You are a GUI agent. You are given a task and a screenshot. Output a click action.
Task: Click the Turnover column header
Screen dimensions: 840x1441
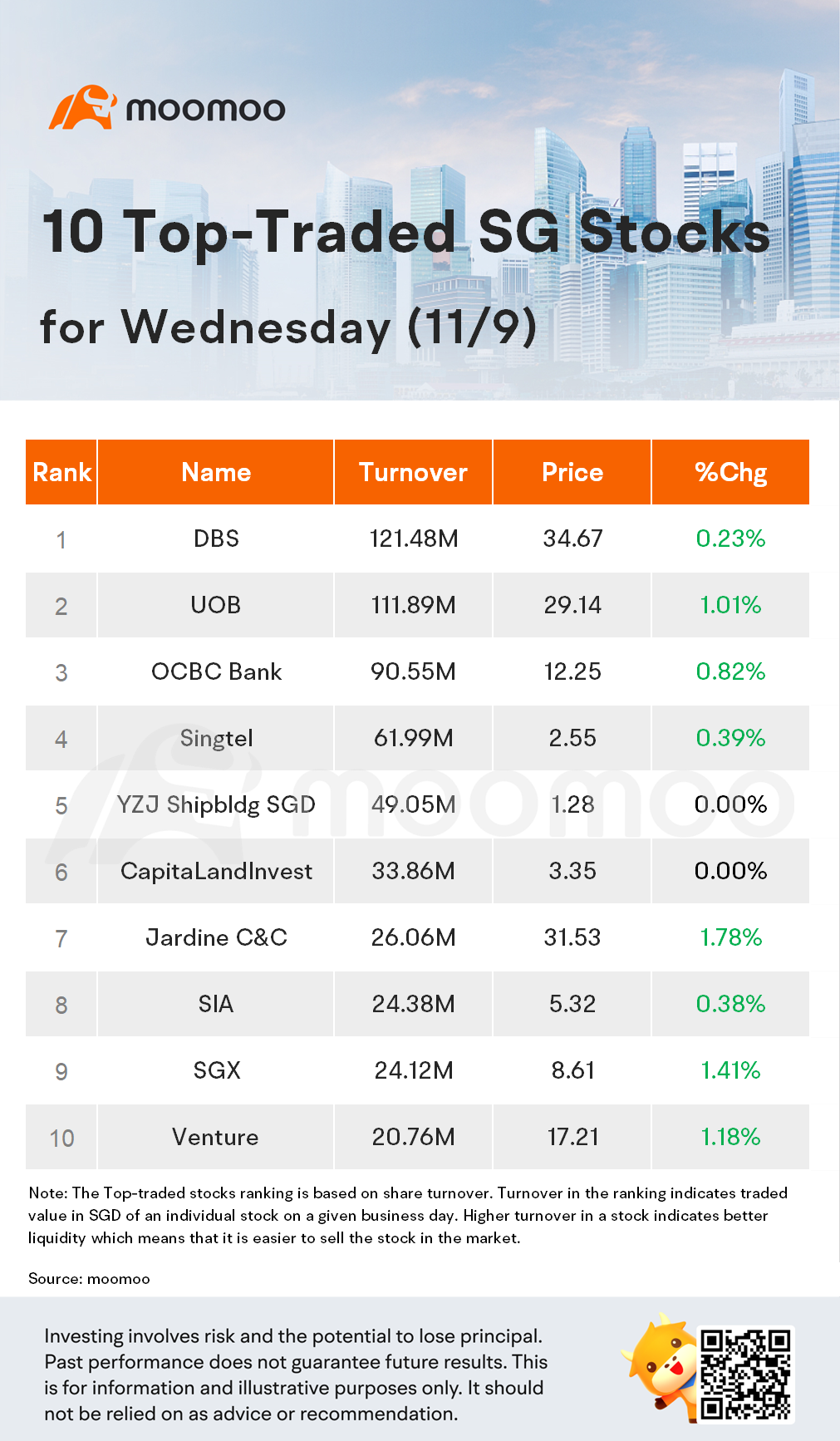(x=413, y=472)
